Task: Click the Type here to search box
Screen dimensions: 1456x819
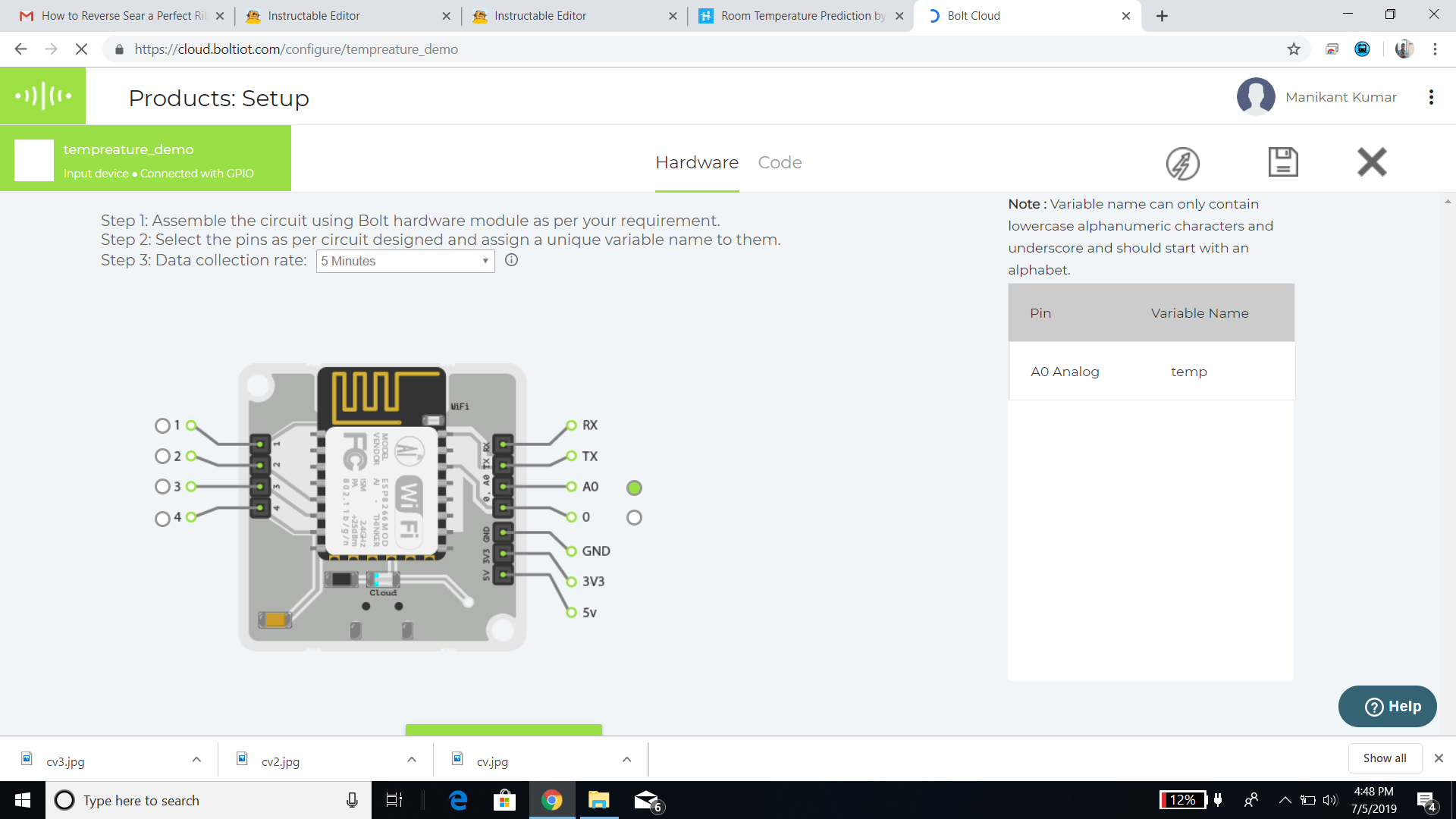Action: point(209,800)
